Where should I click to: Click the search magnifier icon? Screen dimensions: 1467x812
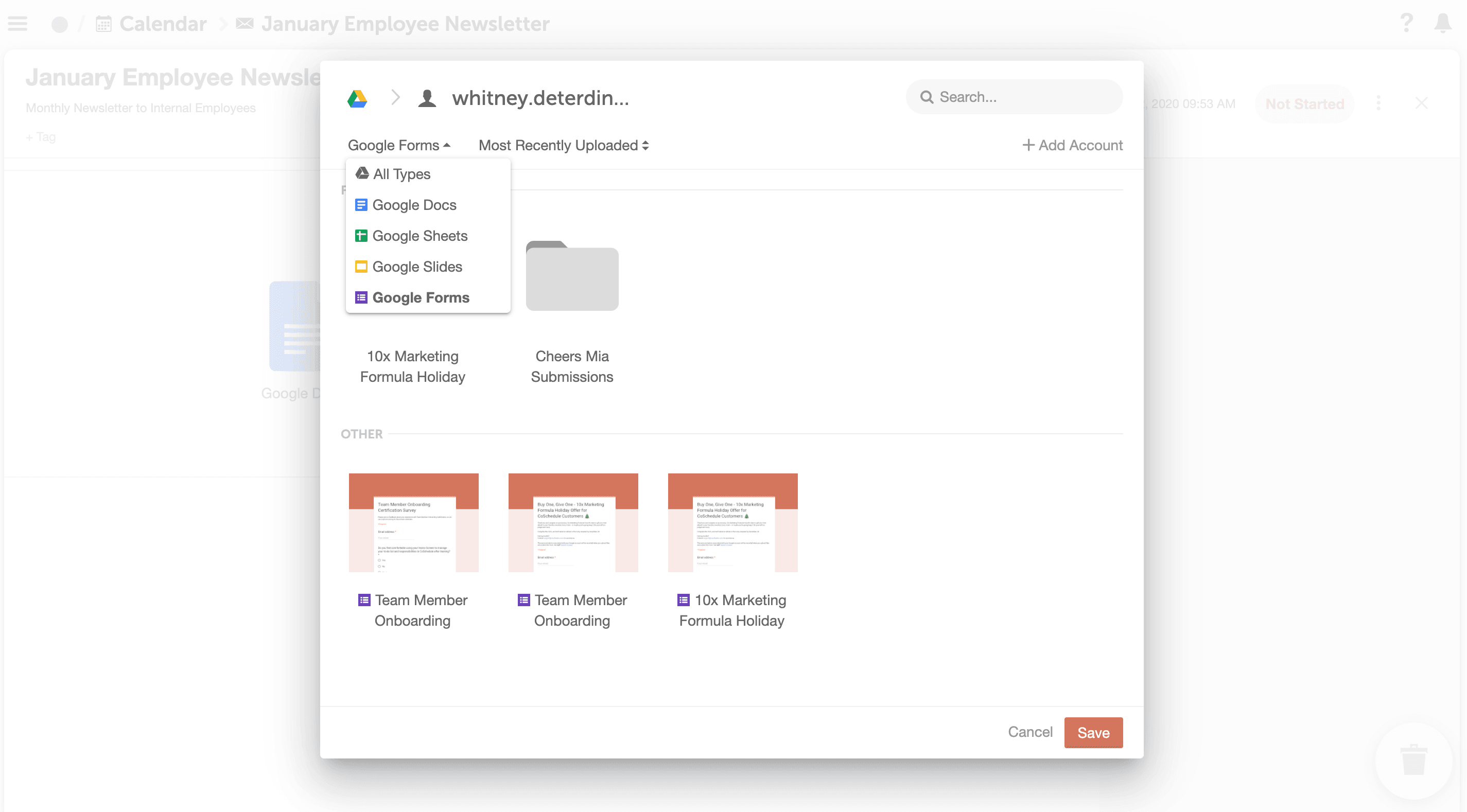[x=927, y=97]
